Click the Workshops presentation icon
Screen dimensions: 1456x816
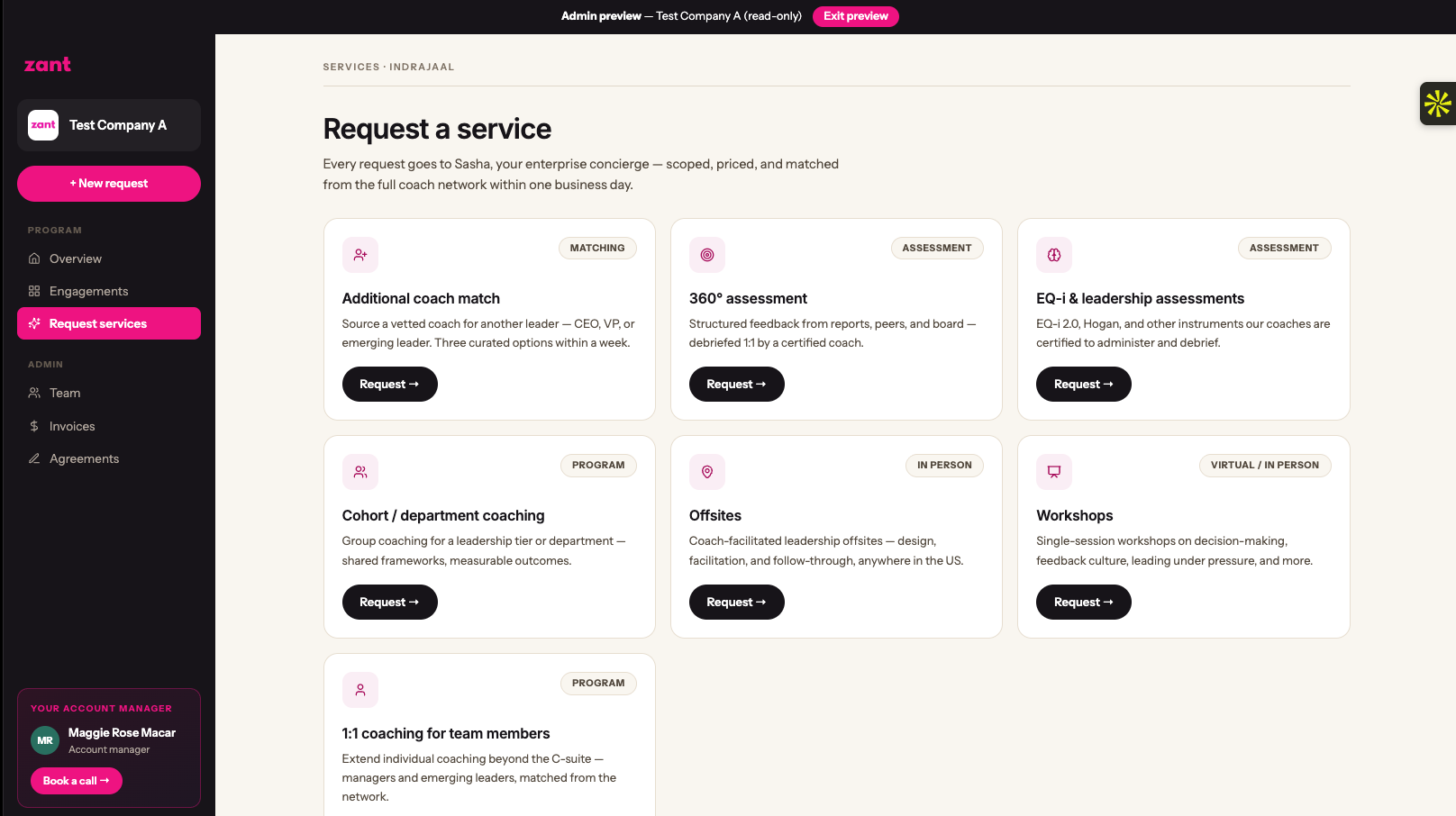coord(1054,472)
